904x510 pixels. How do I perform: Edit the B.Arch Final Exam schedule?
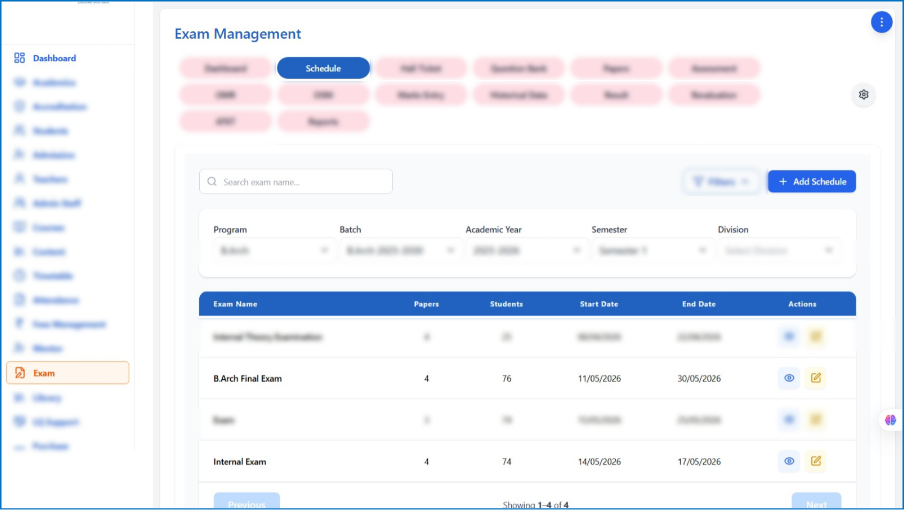(x=815, y=378)
